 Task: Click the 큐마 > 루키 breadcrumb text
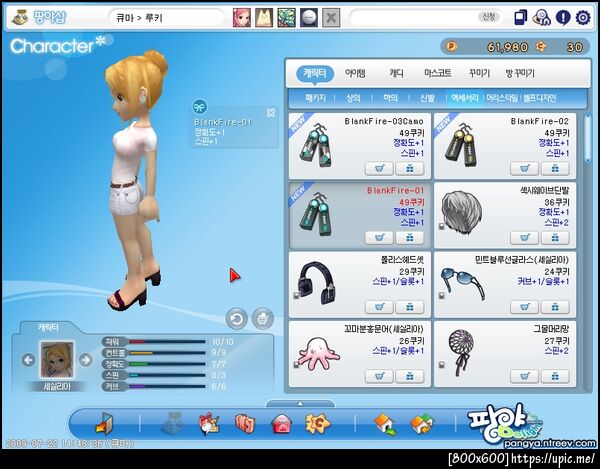pos(140,18)
